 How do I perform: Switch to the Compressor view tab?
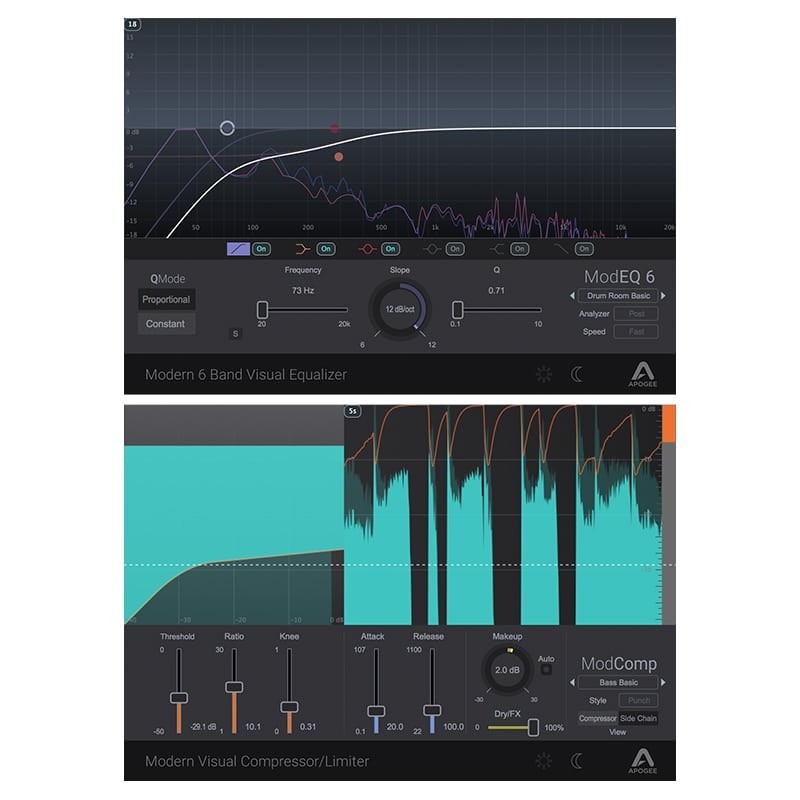tap(597, 718)
